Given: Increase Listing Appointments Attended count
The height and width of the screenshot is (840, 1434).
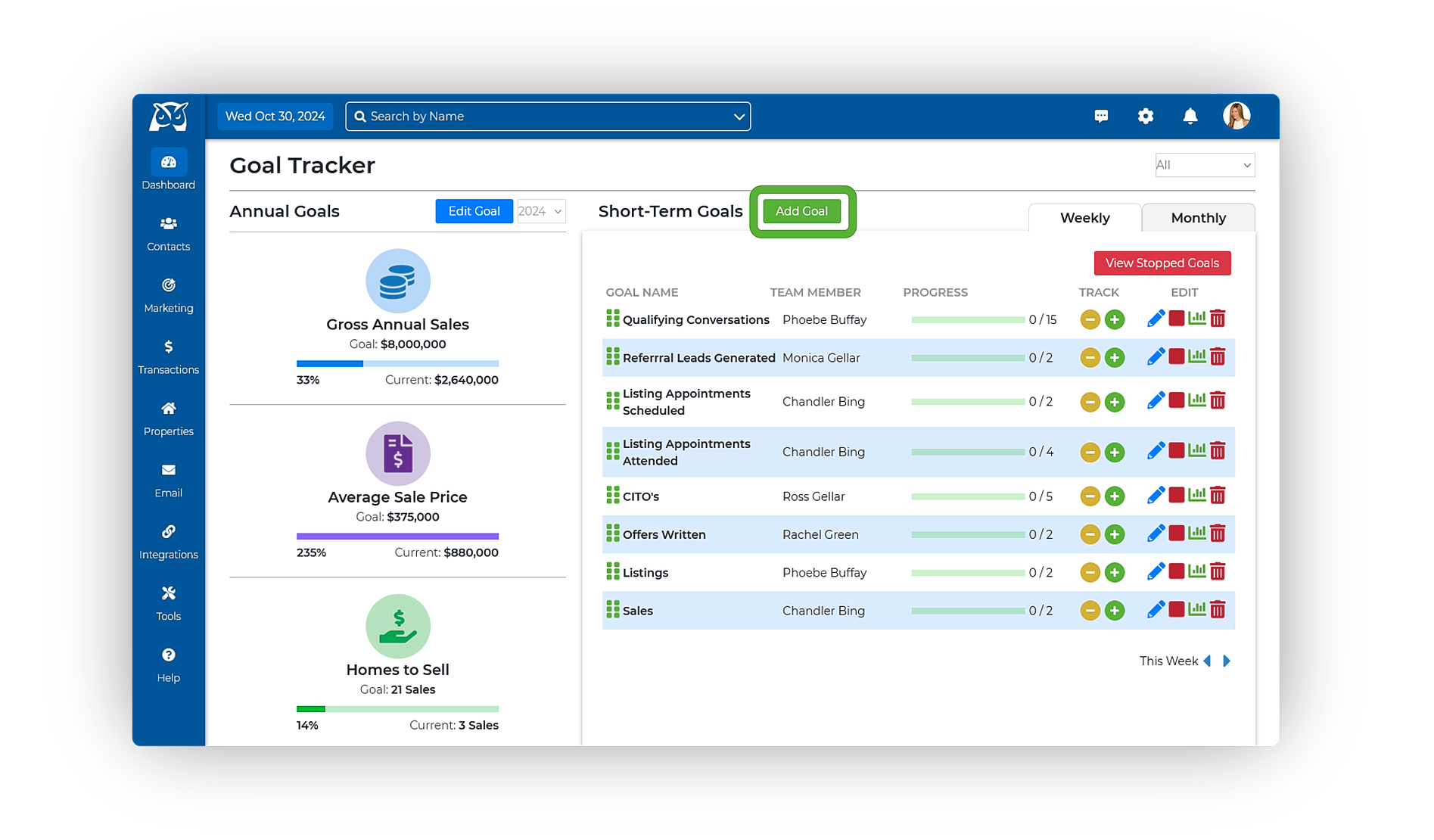Looking at the screenshot, I should (x=1114, y=452).
